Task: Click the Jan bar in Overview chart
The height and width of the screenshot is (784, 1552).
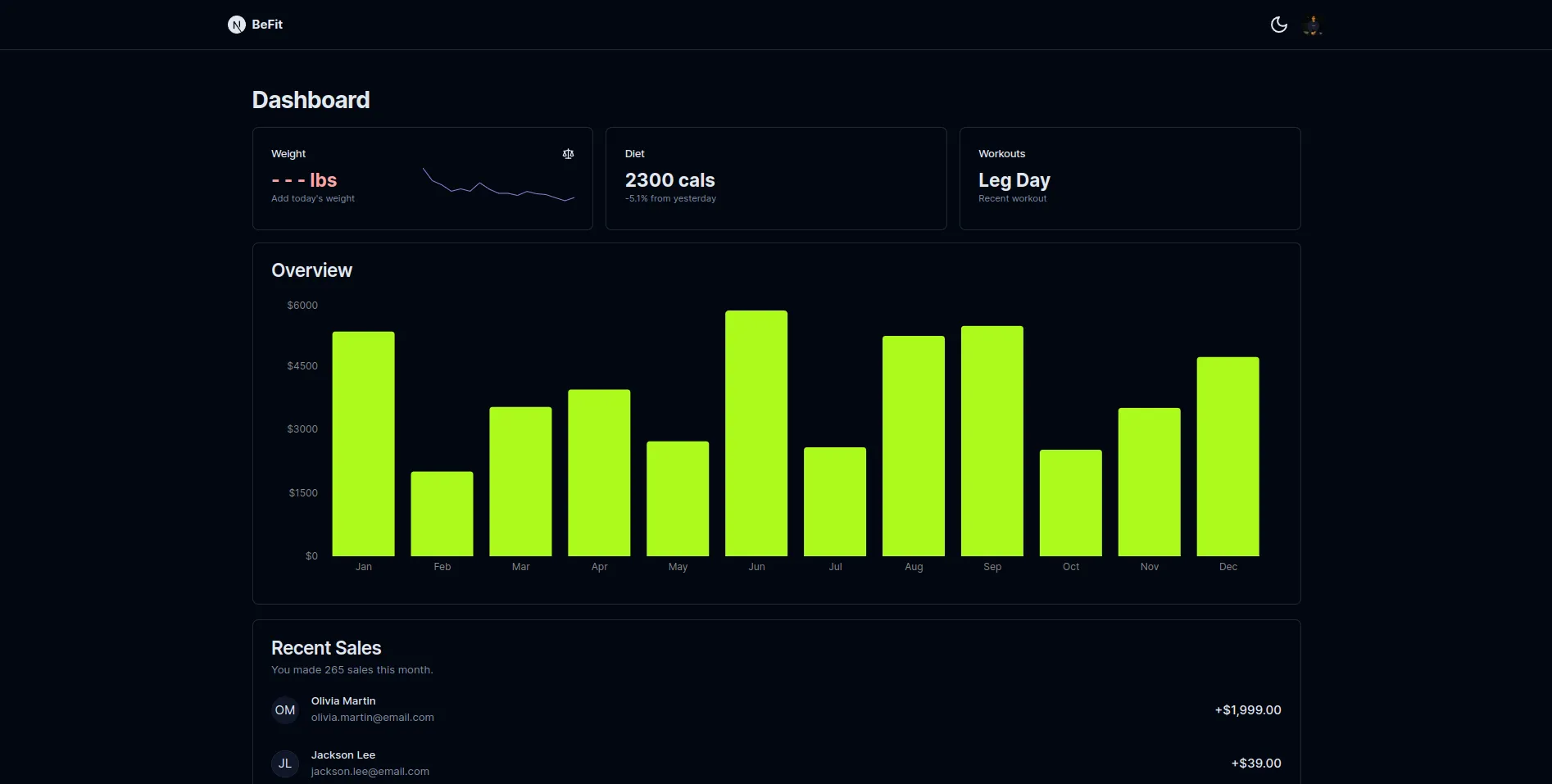Action: (x=363, y=443)
